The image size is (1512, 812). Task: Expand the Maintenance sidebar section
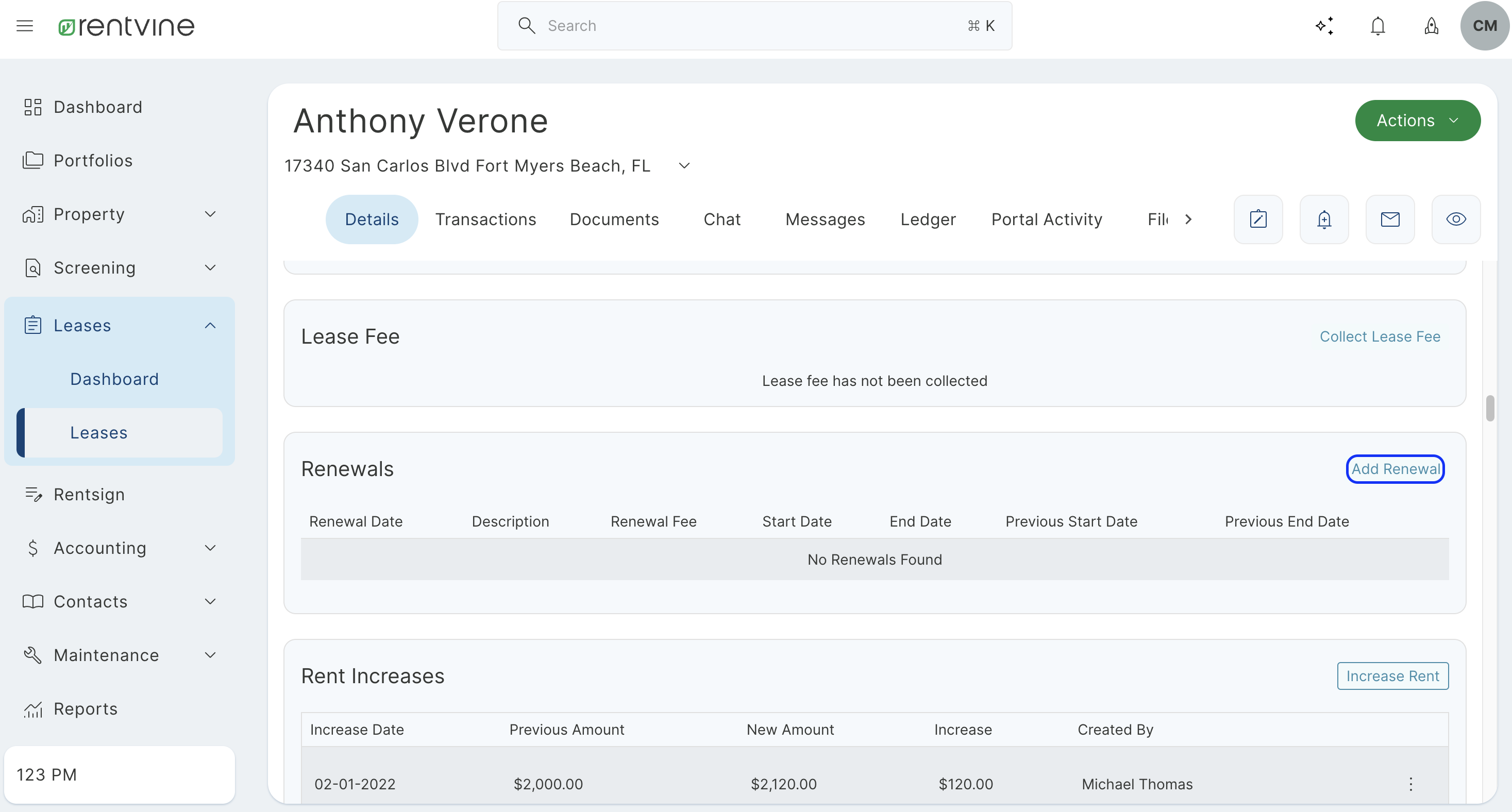[x=210, y=655]
